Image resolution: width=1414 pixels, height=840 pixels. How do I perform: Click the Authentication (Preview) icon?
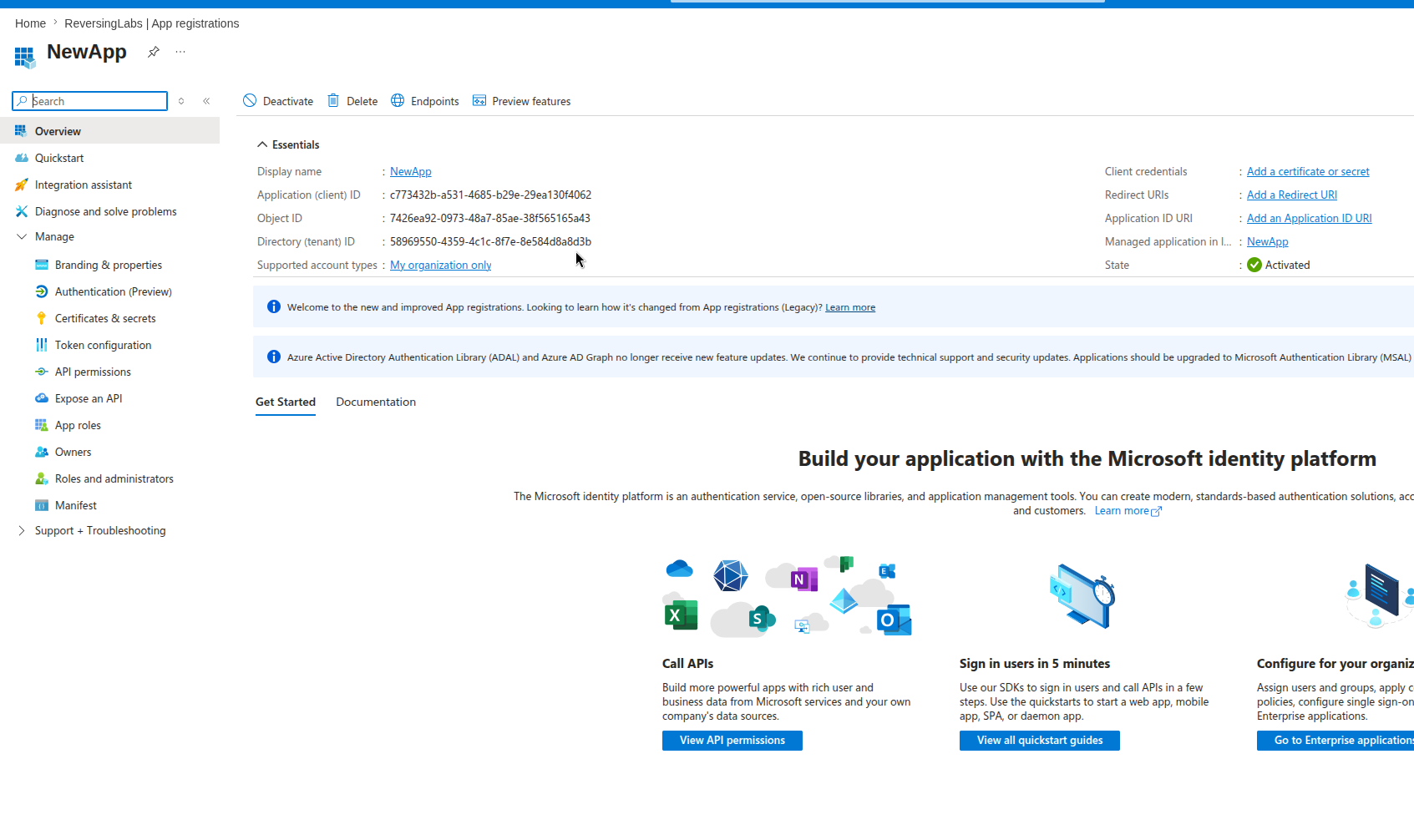tap(42, 291)
